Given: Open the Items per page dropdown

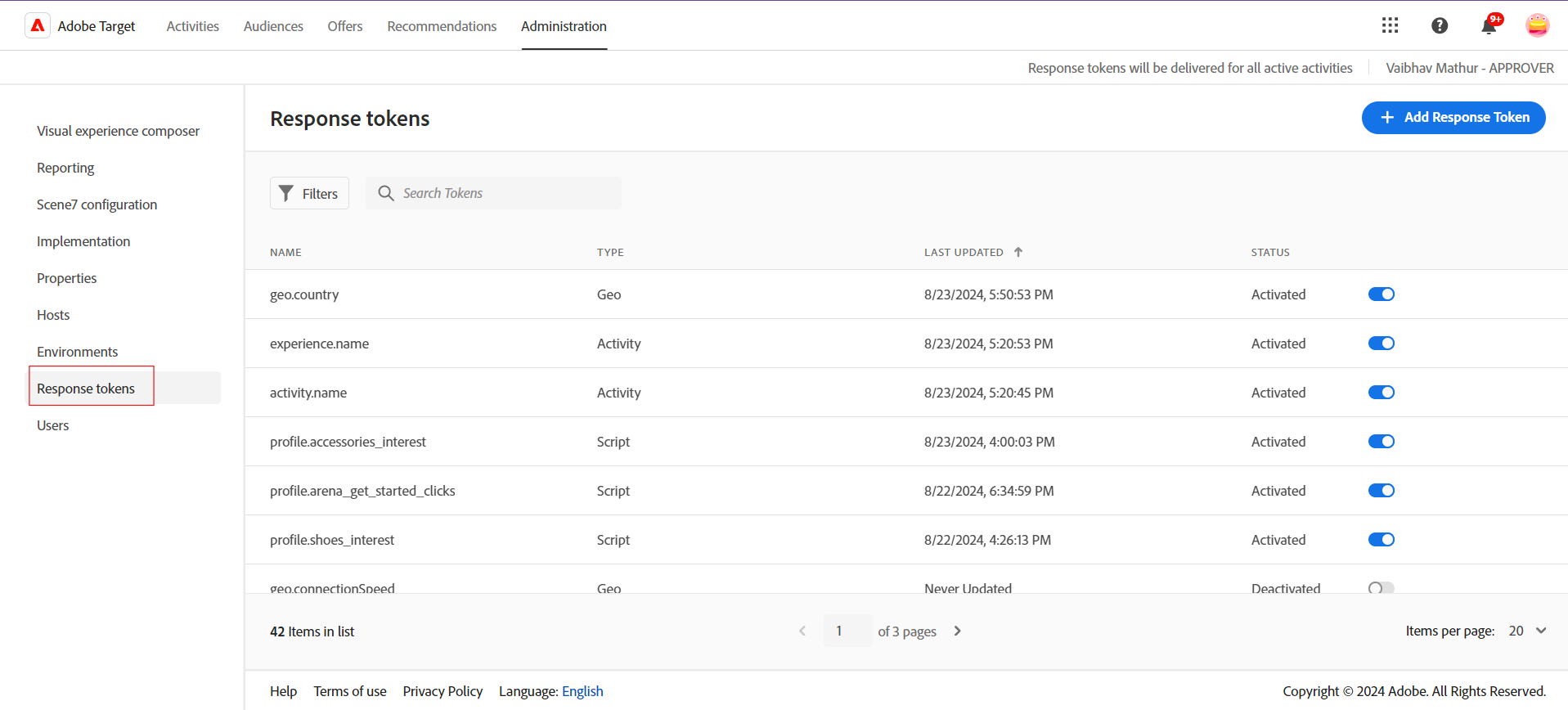Looking at the screenshot, I should click(1527, 631).
